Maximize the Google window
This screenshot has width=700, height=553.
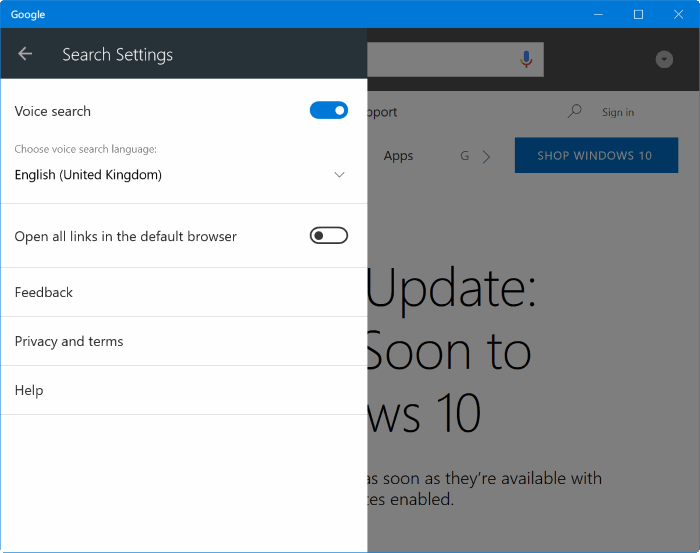click(638, 14)
